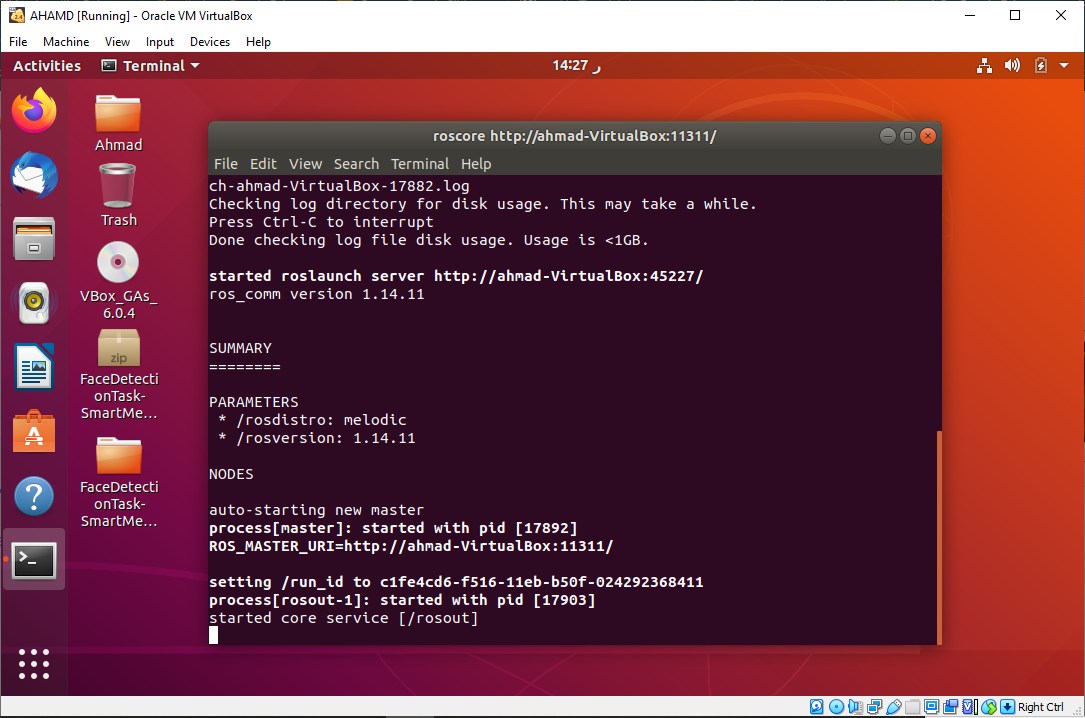Open the Terminal app menu in the top bar

pos(148,65)
